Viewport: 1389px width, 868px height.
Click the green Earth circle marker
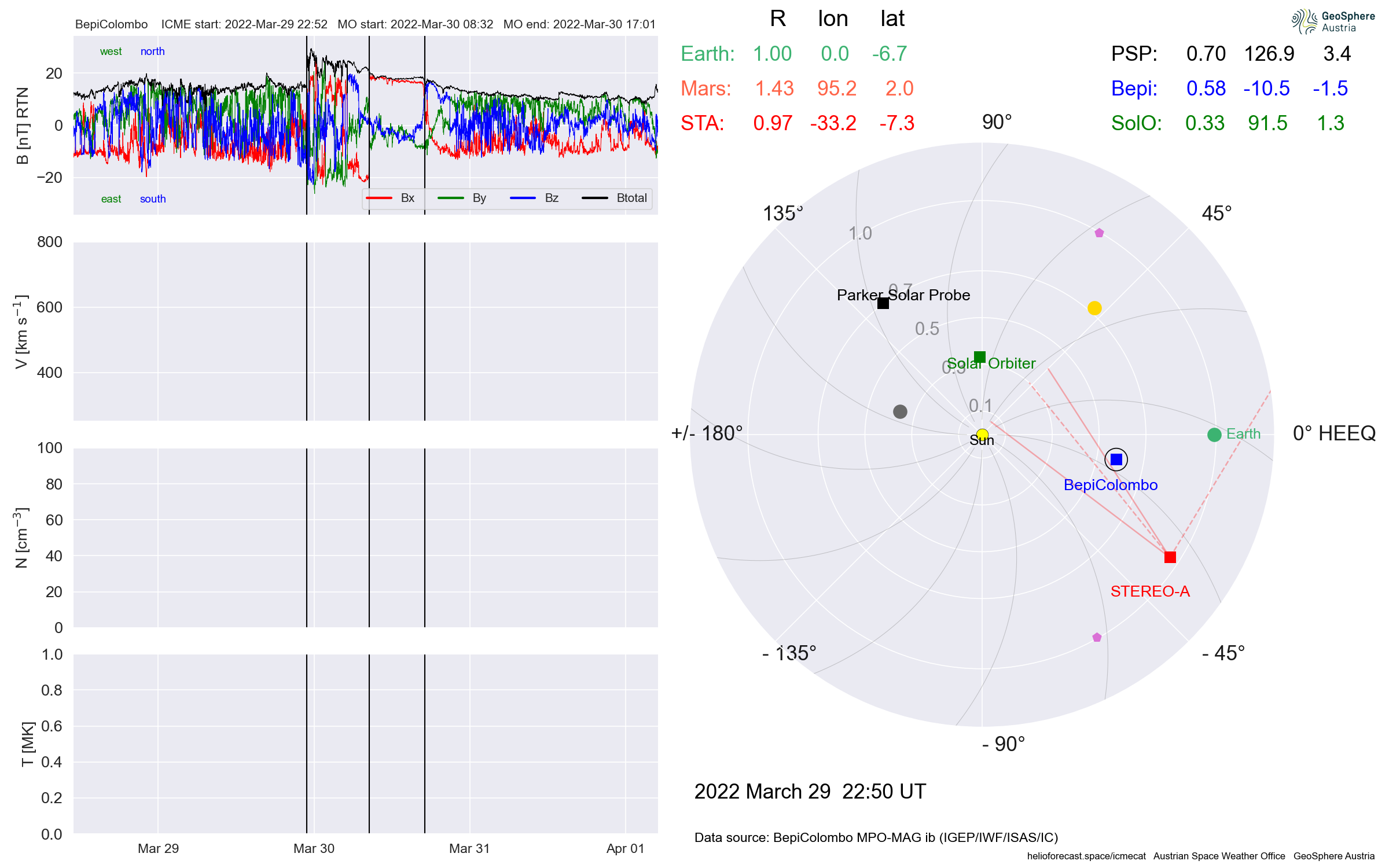(x=1214, y=435)
